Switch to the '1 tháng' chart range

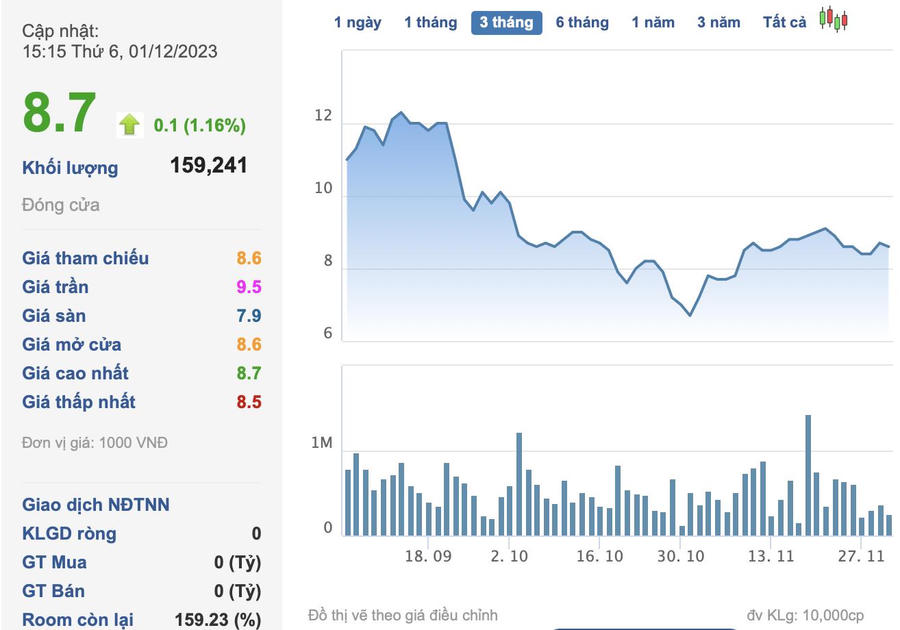click(x=430, y=22)
